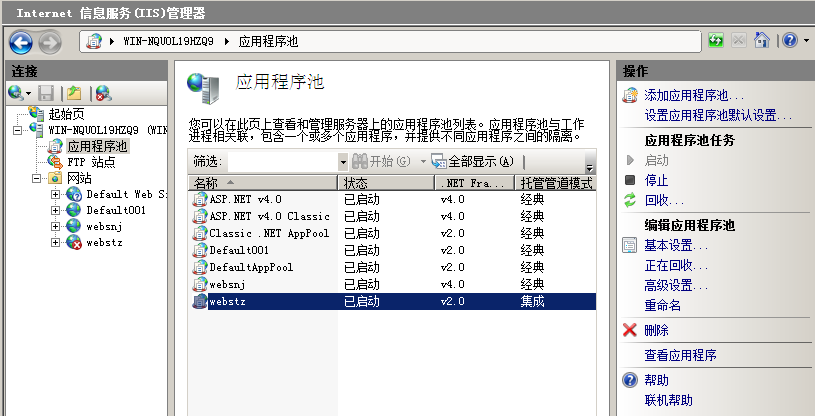Expand the websnj site node
Screen dimensions: 815x416
point(55,227)
